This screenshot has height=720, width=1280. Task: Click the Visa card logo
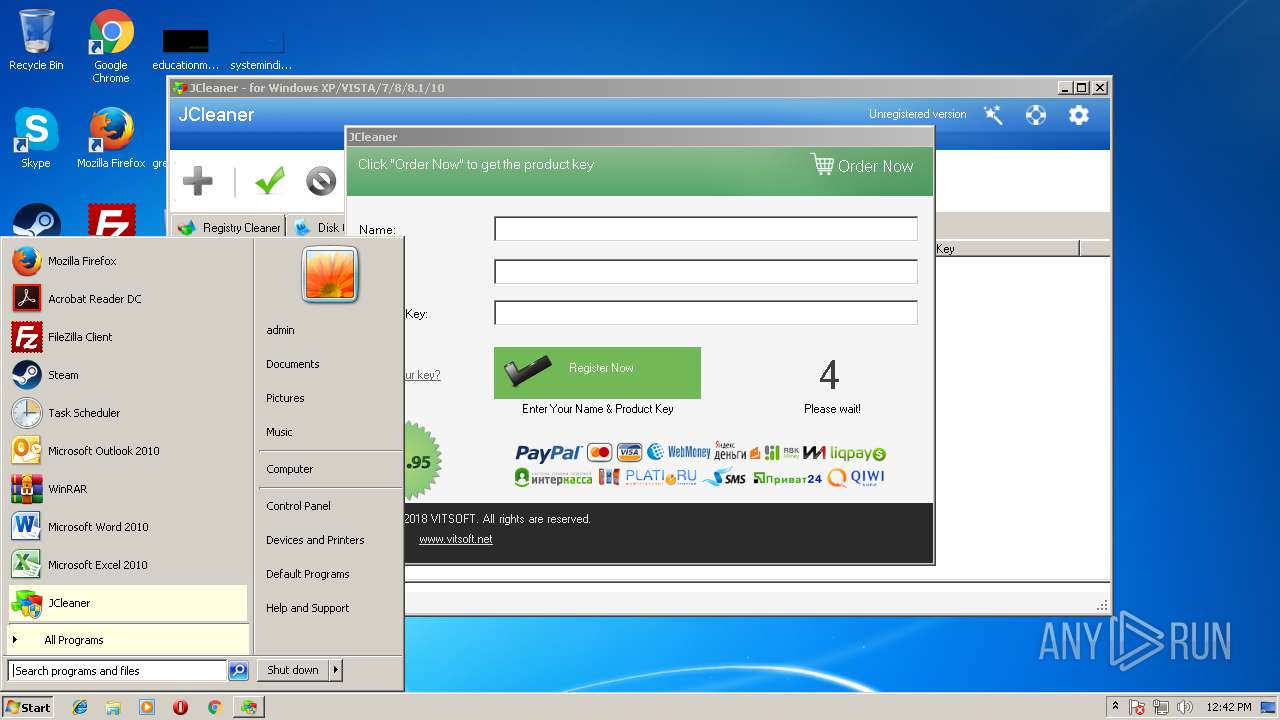click(x=629, y=452)
